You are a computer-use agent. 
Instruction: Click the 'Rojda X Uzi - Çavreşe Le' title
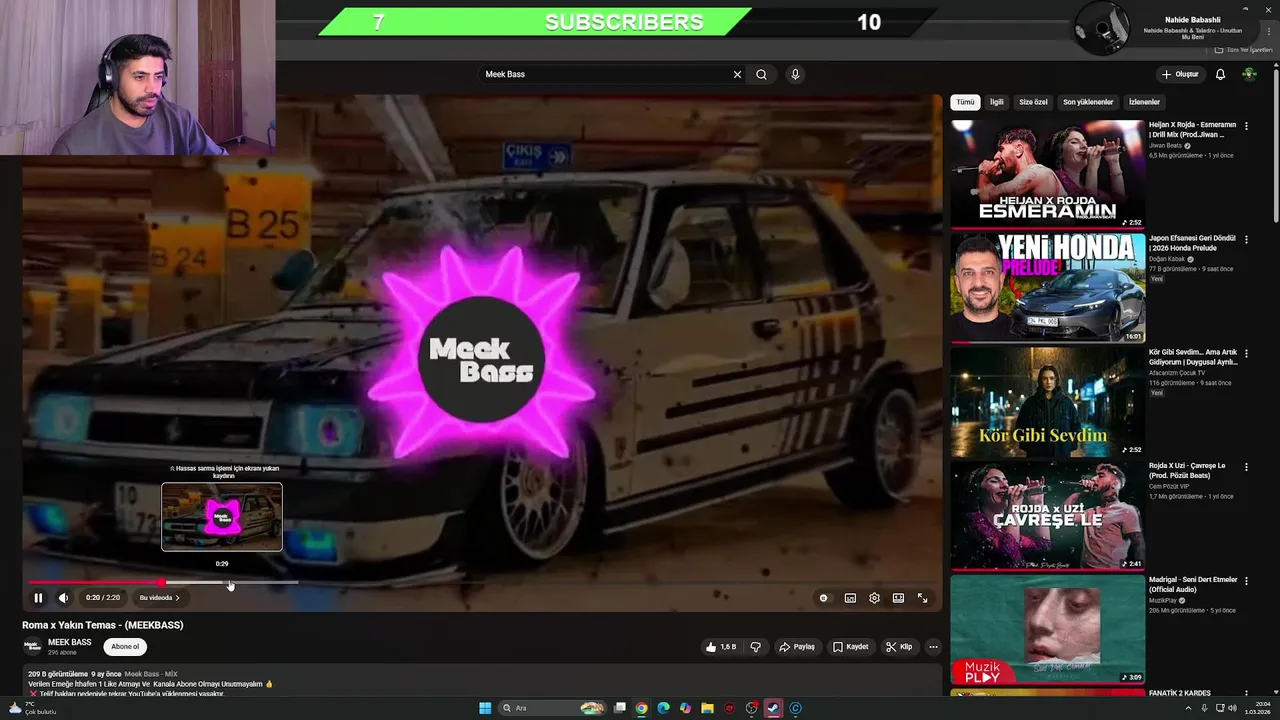pyautogui.click(x=1187, y=470)
